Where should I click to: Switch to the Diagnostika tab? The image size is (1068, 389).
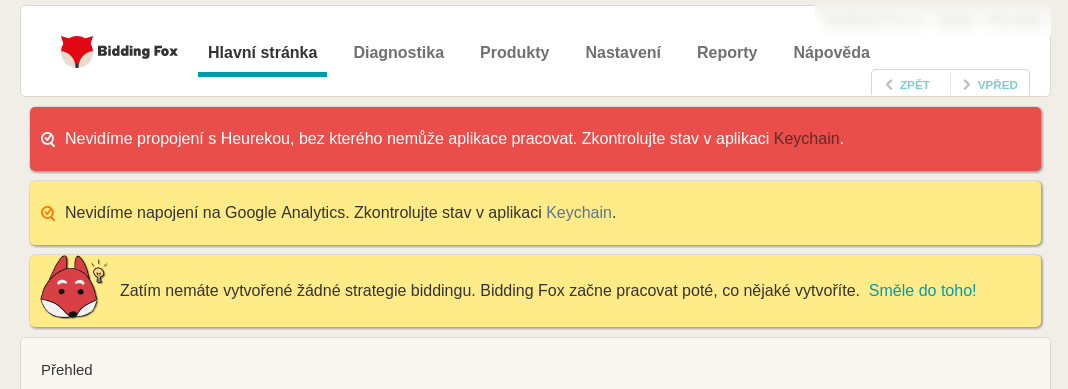(398, 52)
